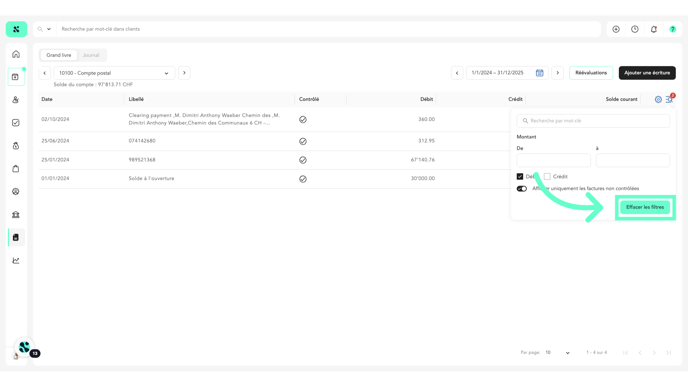Switch to the Grand livre tab

[x=59, y=55]
